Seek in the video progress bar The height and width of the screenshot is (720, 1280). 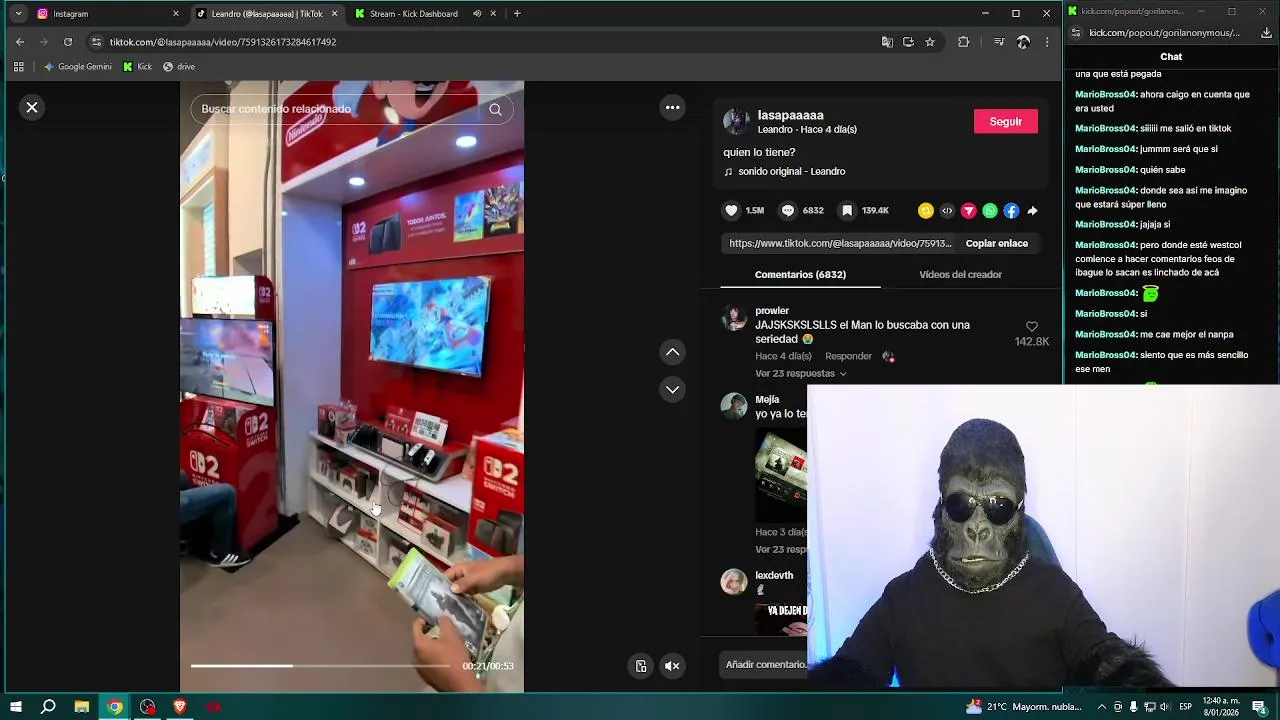pos(320,666)
